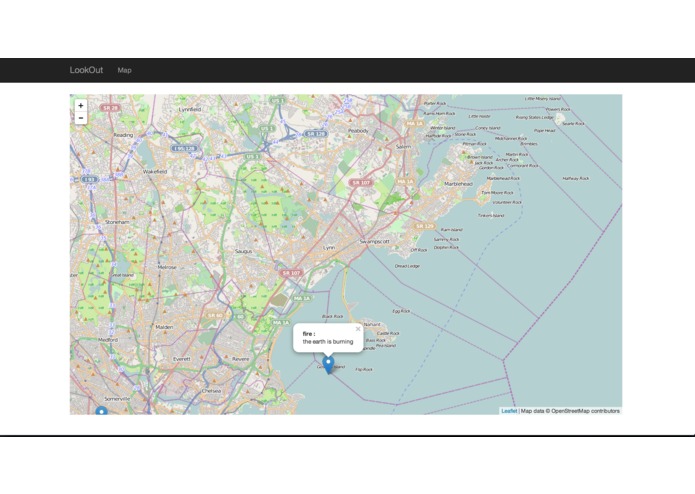The image size is (695, 494).
Task: Click the Somerville label on map
Action: [x=117, y=399]
